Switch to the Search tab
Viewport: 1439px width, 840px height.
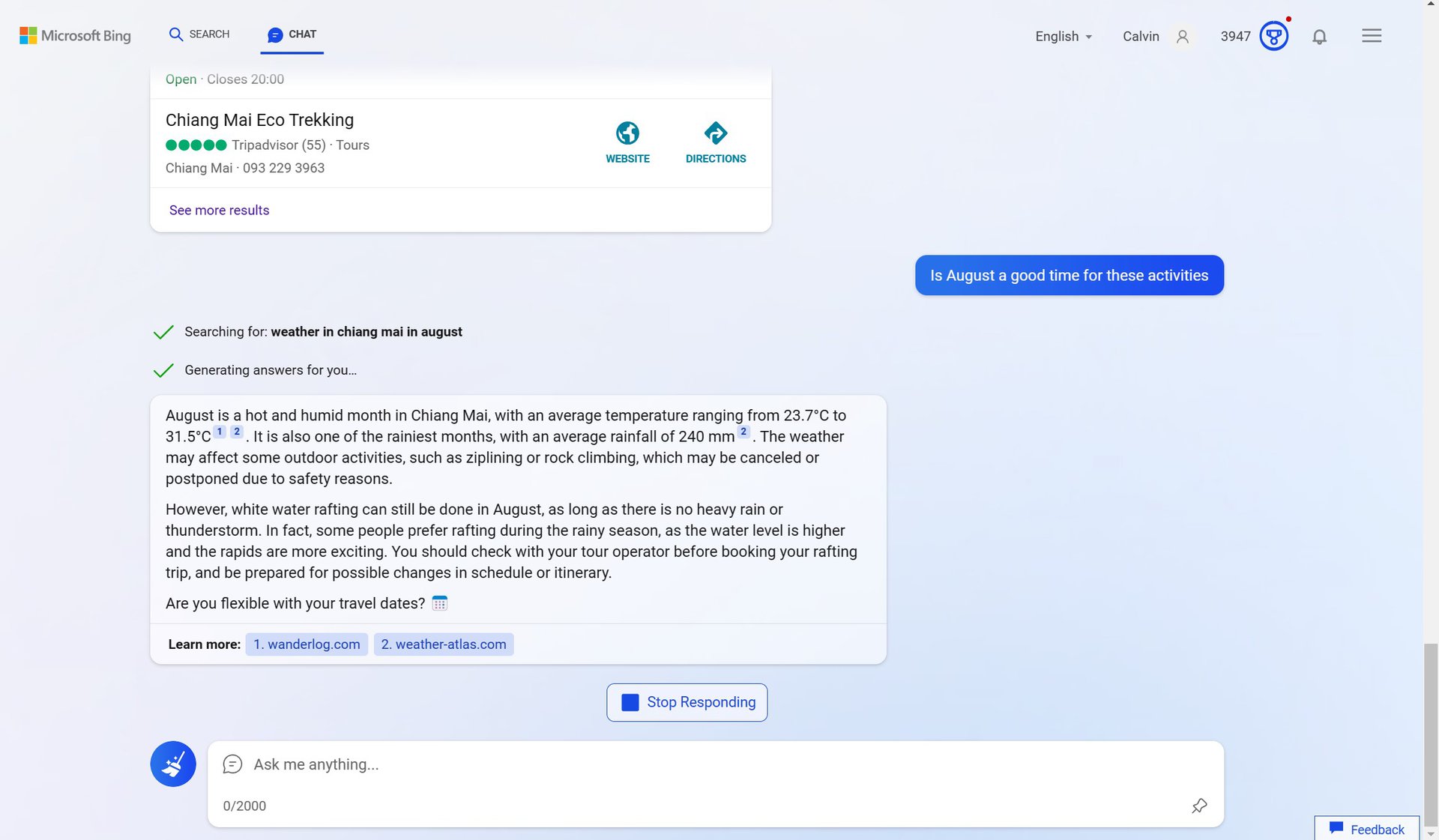point(199,34)
